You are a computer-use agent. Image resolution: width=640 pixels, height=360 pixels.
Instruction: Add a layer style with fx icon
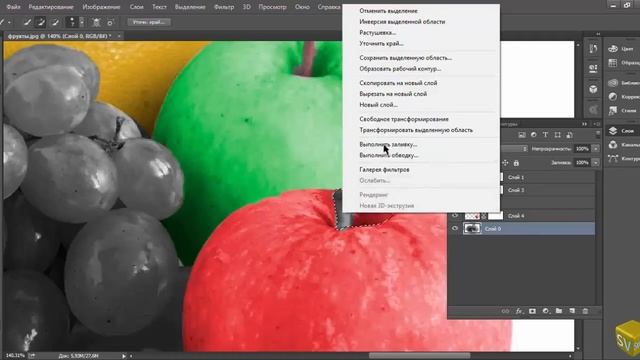(x=519, y=311)
